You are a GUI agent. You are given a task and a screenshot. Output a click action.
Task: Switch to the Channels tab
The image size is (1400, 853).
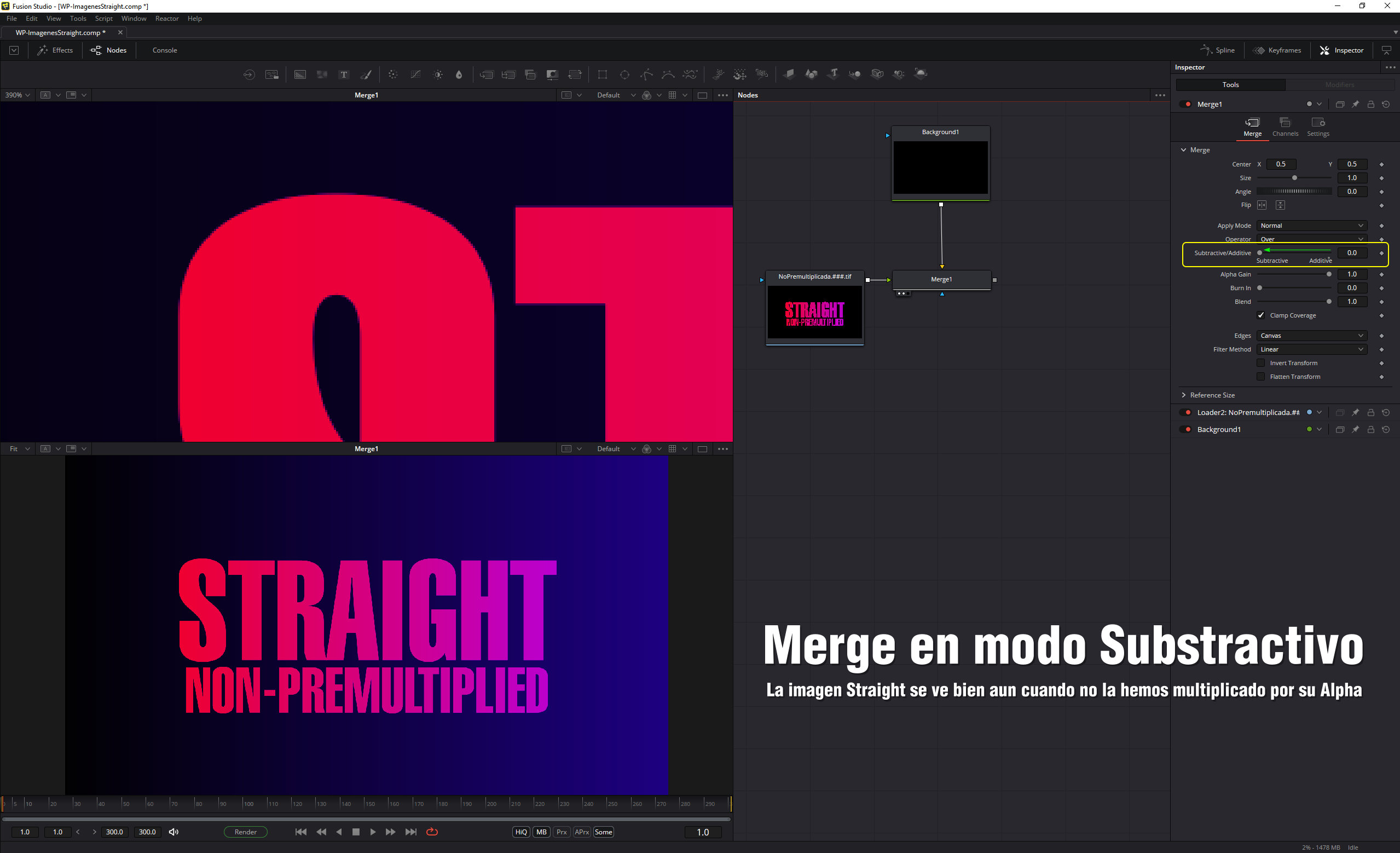click(x=1285, y=126)
